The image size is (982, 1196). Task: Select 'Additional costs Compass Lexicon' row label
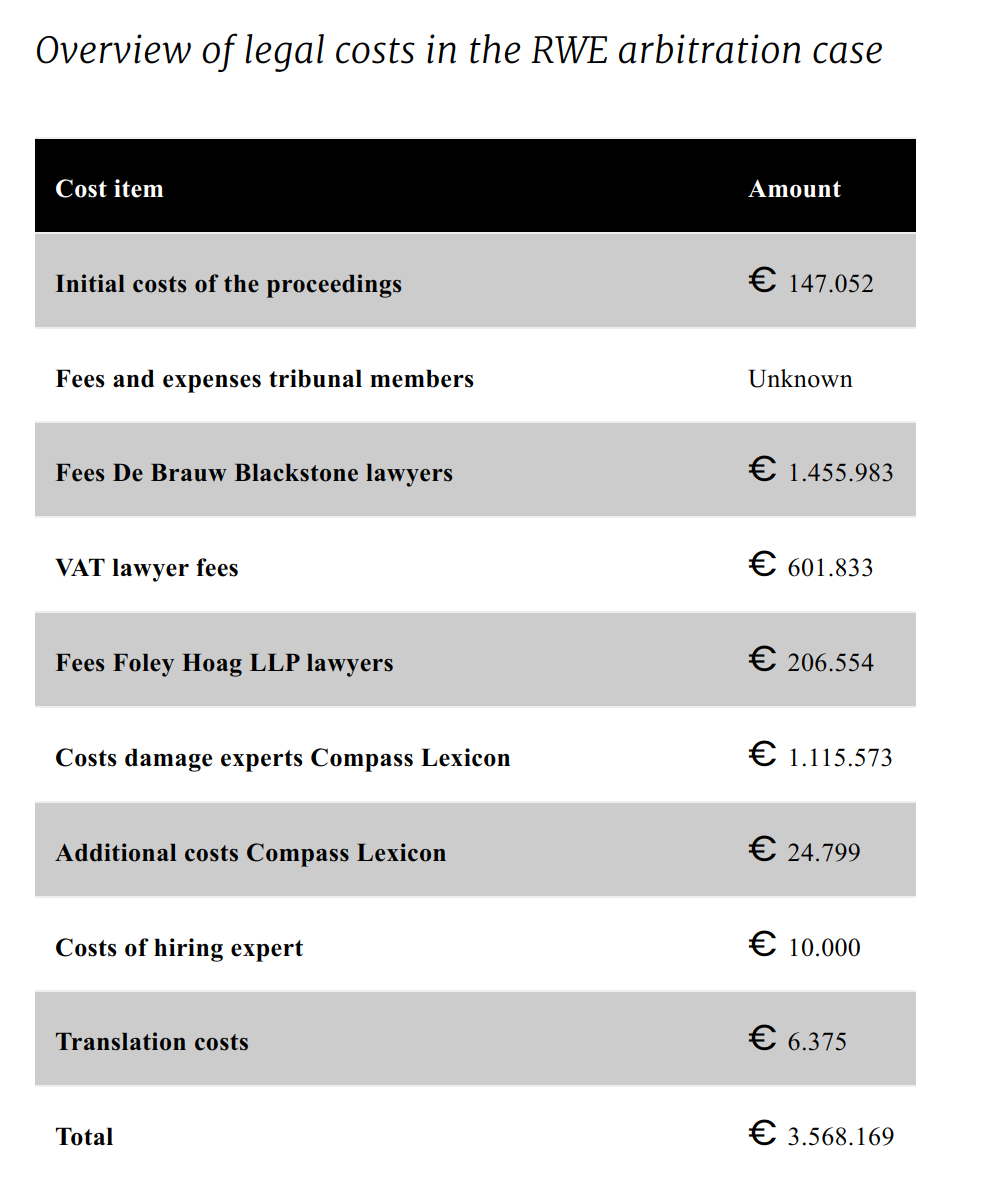250,853
